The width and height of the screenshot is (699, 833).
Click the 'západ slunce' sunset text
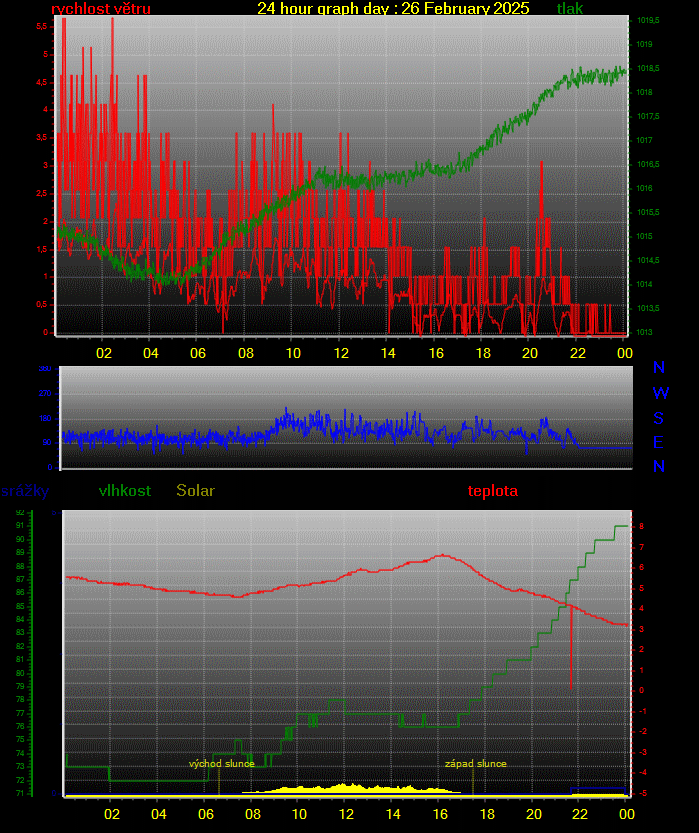click(x=475, y=763)
